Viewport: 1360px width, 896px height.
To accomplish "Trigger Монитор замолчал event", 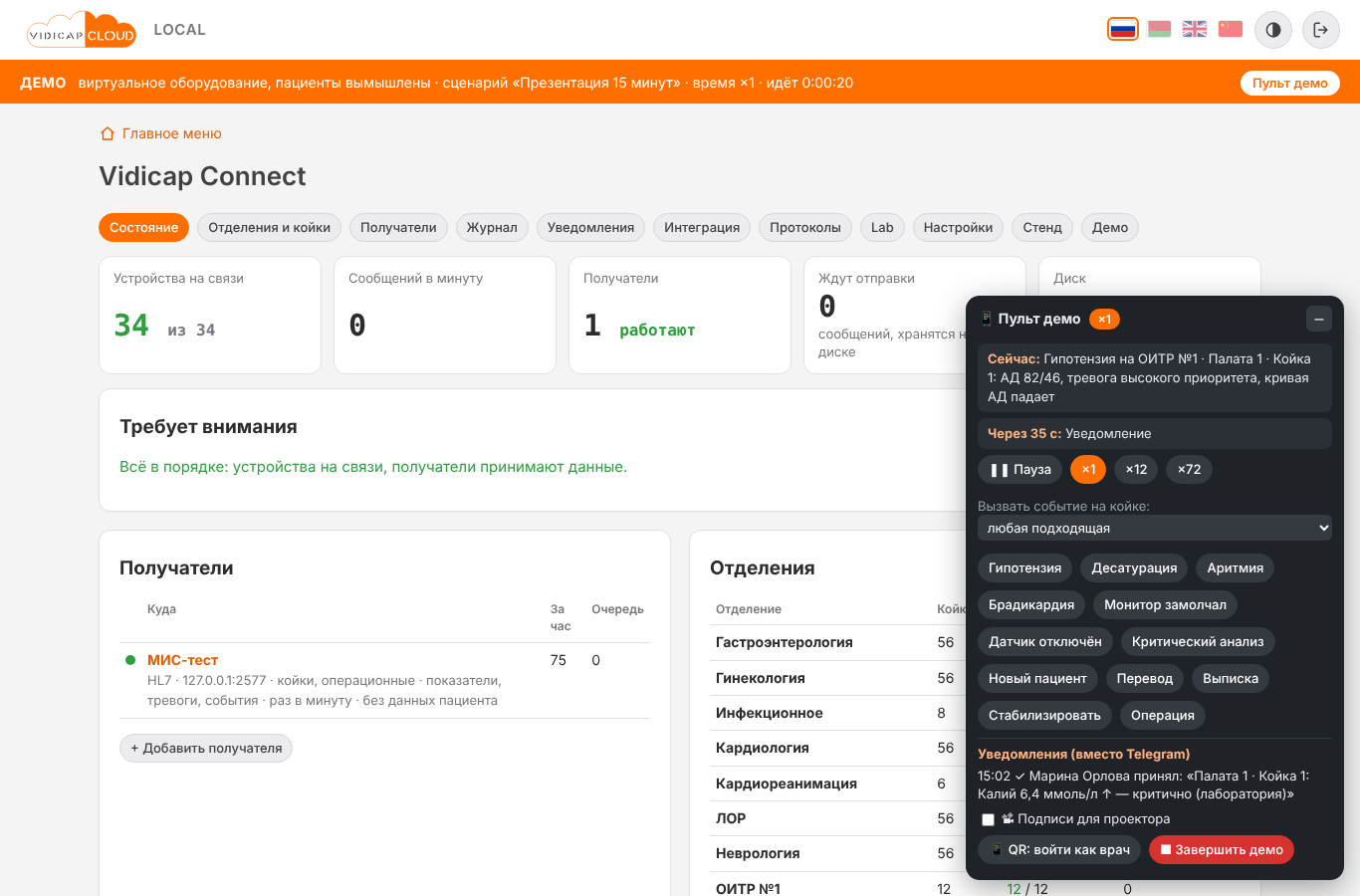I will [x=1165, y=604].
